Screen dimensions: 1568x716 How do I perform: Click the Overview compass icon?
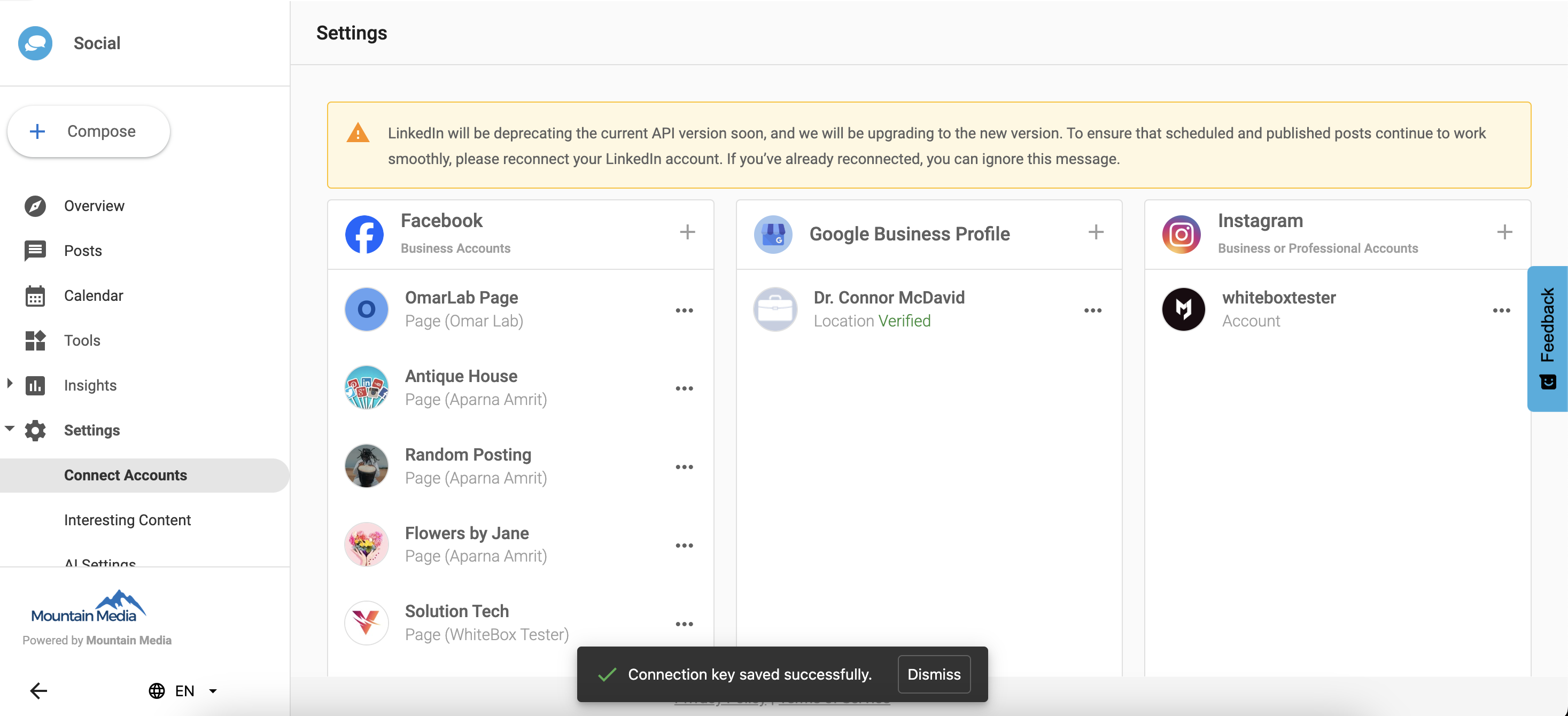click(x=35, y=206)
